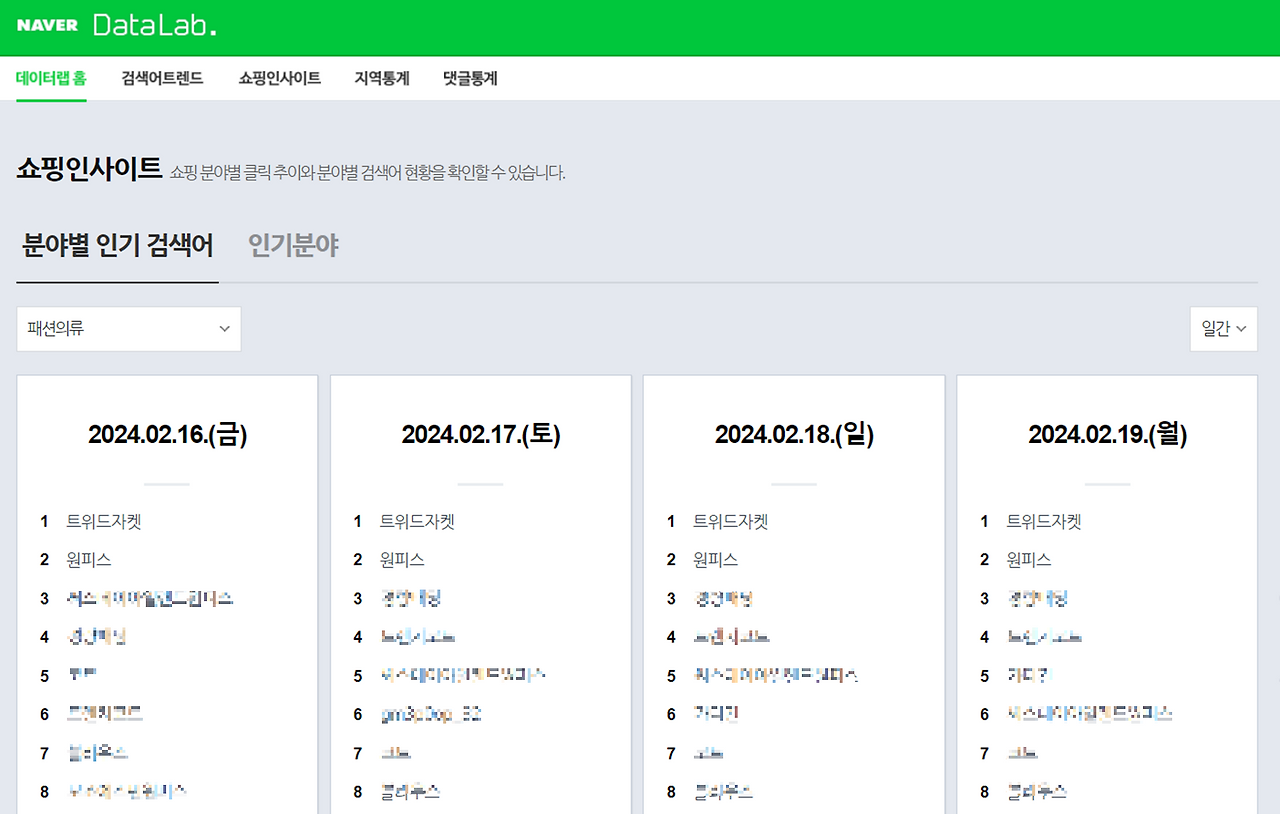Open the 데이터랩 홈 navigation menu
This screenshot has height=814, width=1280.
coord(51,78)
